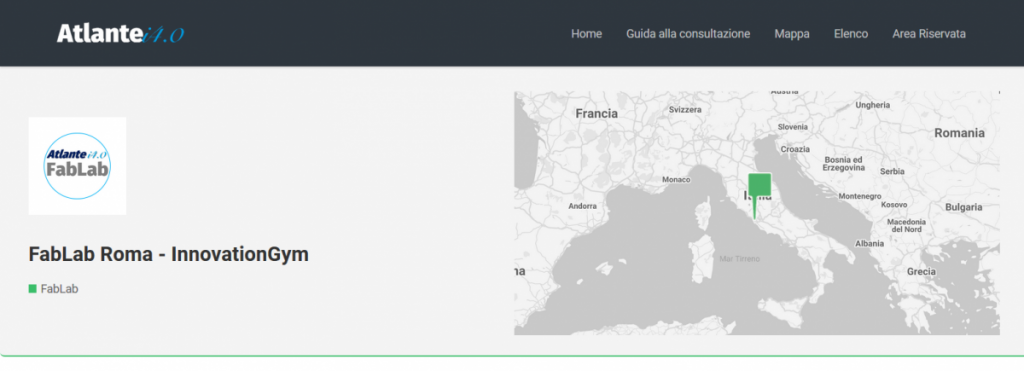Click Grecia label on the map
The width and height of the screenshot is (1024, 371).
pos(921,272)
